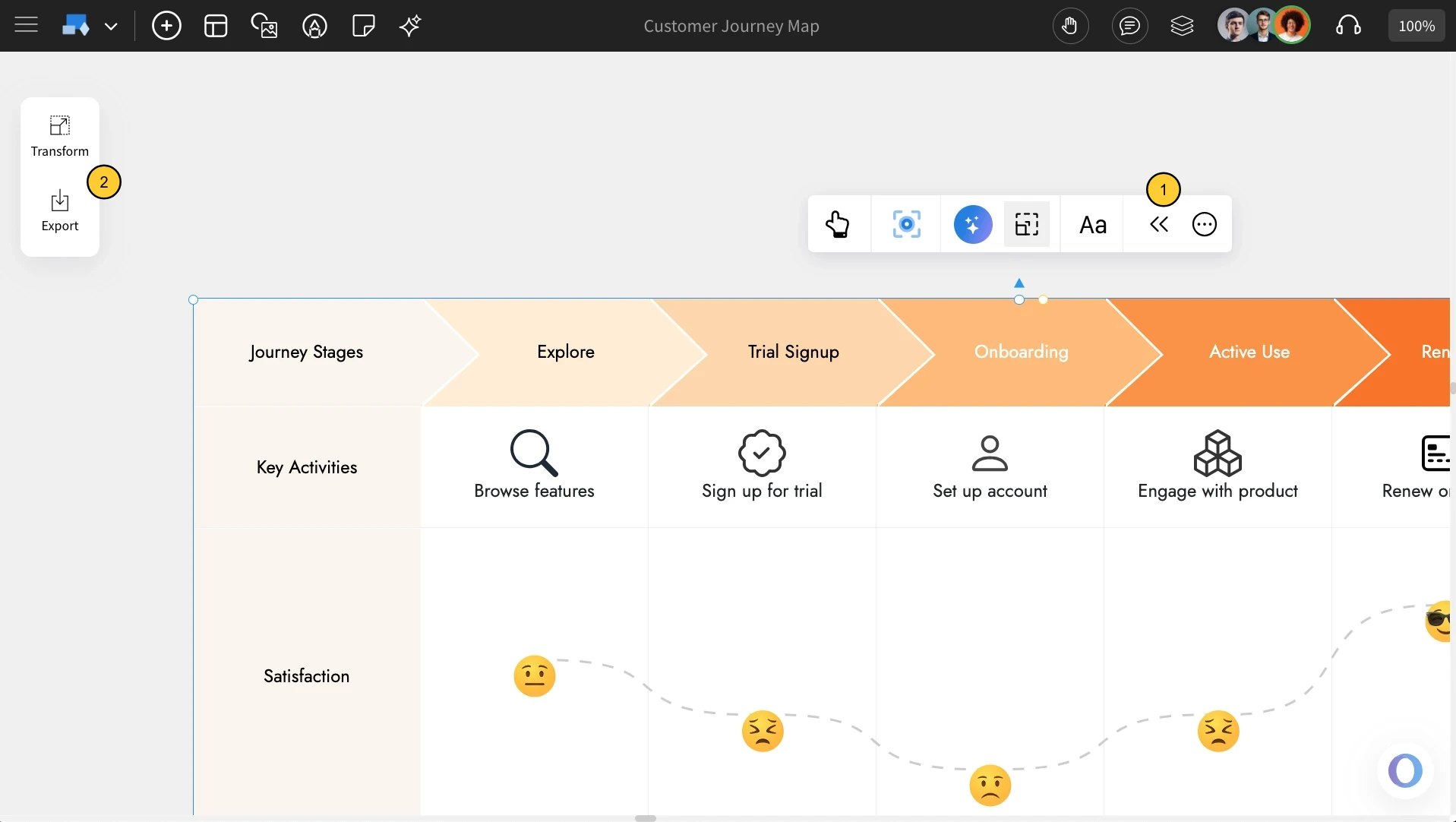Start the headphones audio session
This screenshot has height=822, width=1456.
pyautogui.click(x=1348, y=25)
